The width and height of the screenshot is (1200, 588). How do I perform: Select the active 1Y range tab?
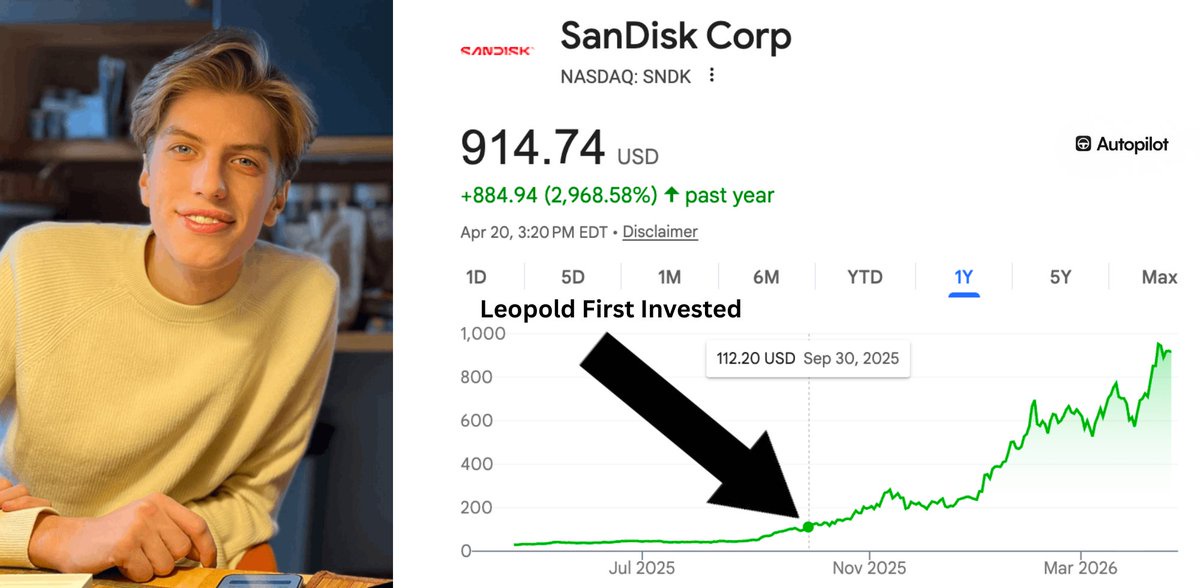tap(963, 277)
